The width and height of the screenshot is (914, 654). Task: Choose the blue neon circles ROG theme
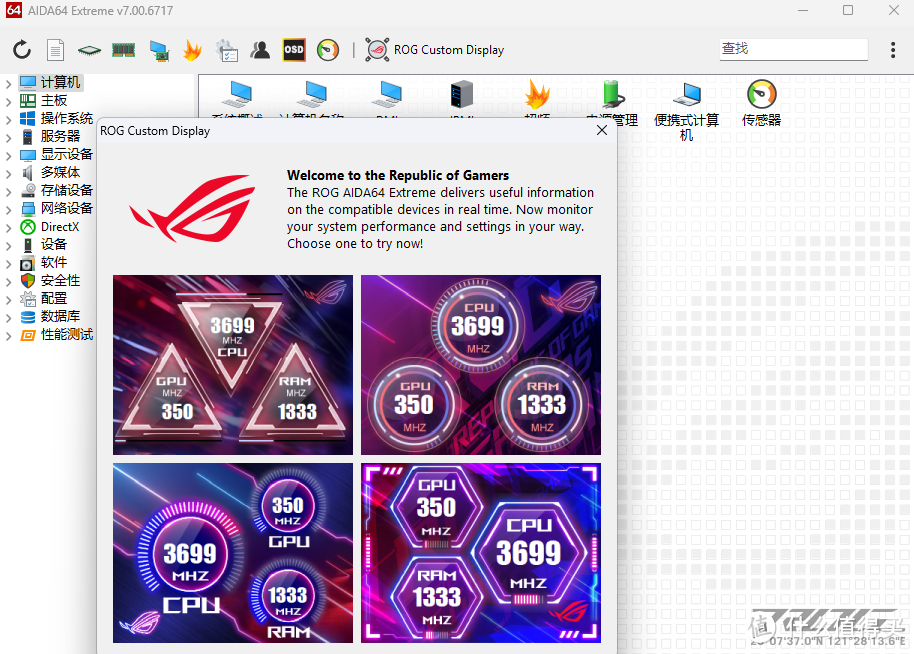click(233, 553)
